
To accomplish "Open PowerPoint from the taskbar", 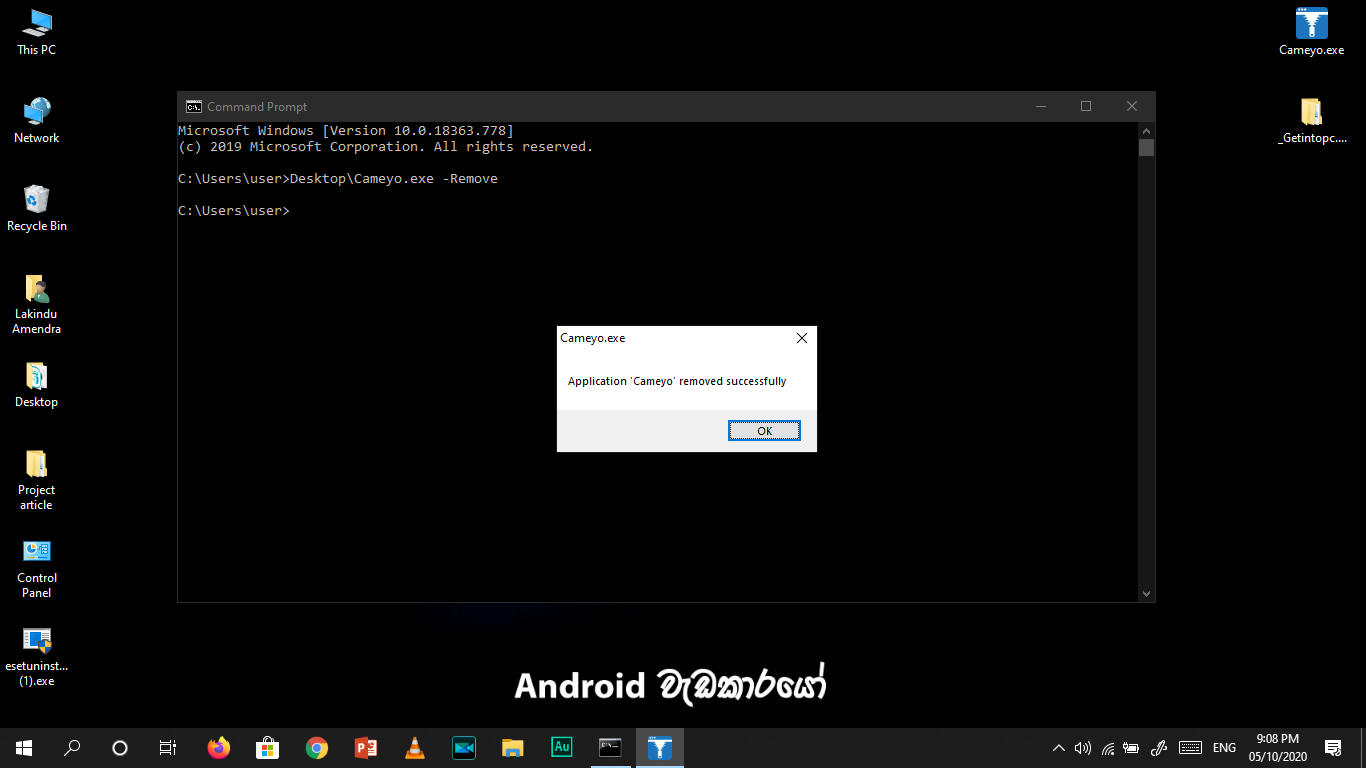I will (366, 748).
